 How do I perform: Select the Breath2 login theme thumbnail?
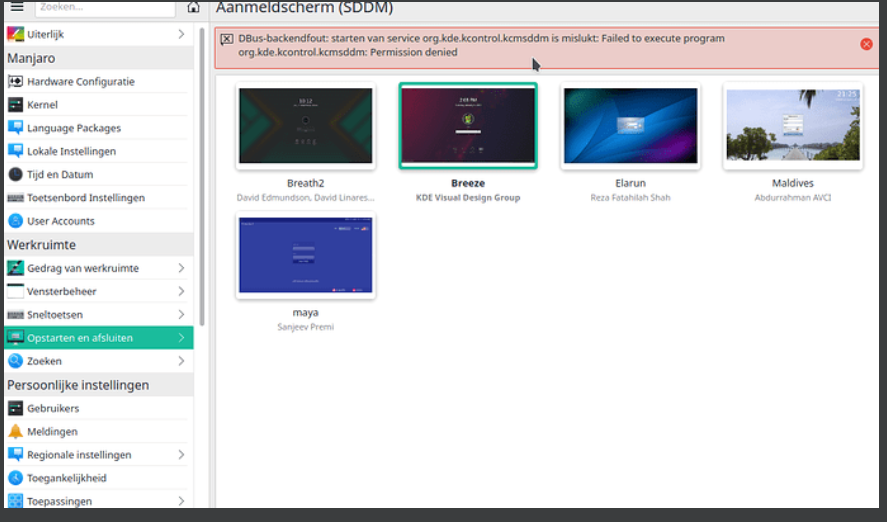(305, 126)
